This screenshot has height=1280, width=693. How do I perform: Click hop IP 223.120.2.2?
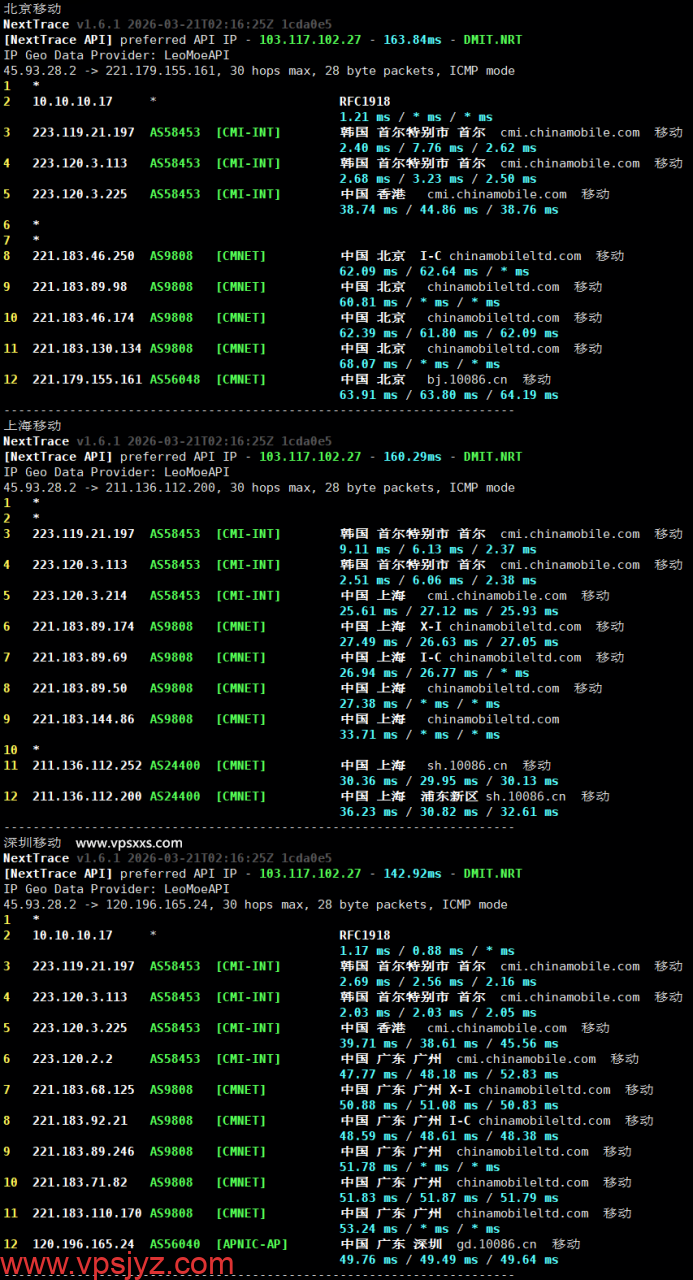72,1059
